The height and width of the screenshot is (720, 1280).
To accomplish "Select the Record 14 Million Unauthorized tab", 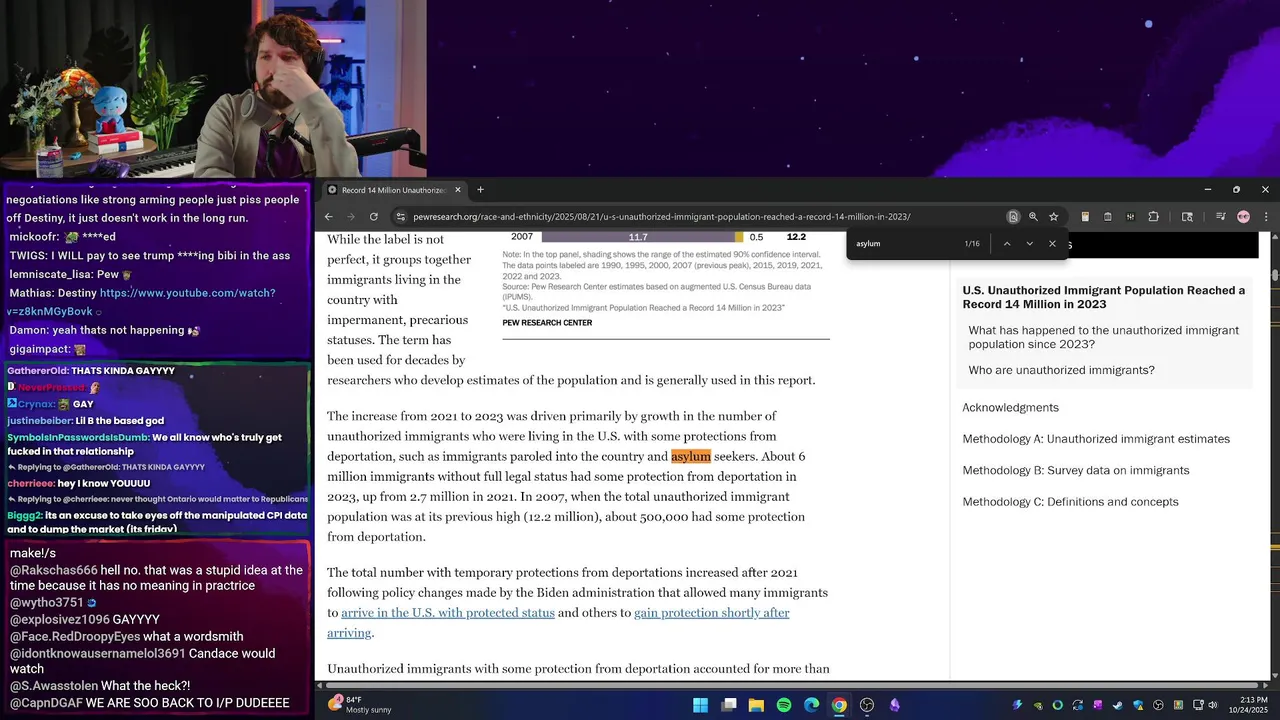I will point(394,190).
